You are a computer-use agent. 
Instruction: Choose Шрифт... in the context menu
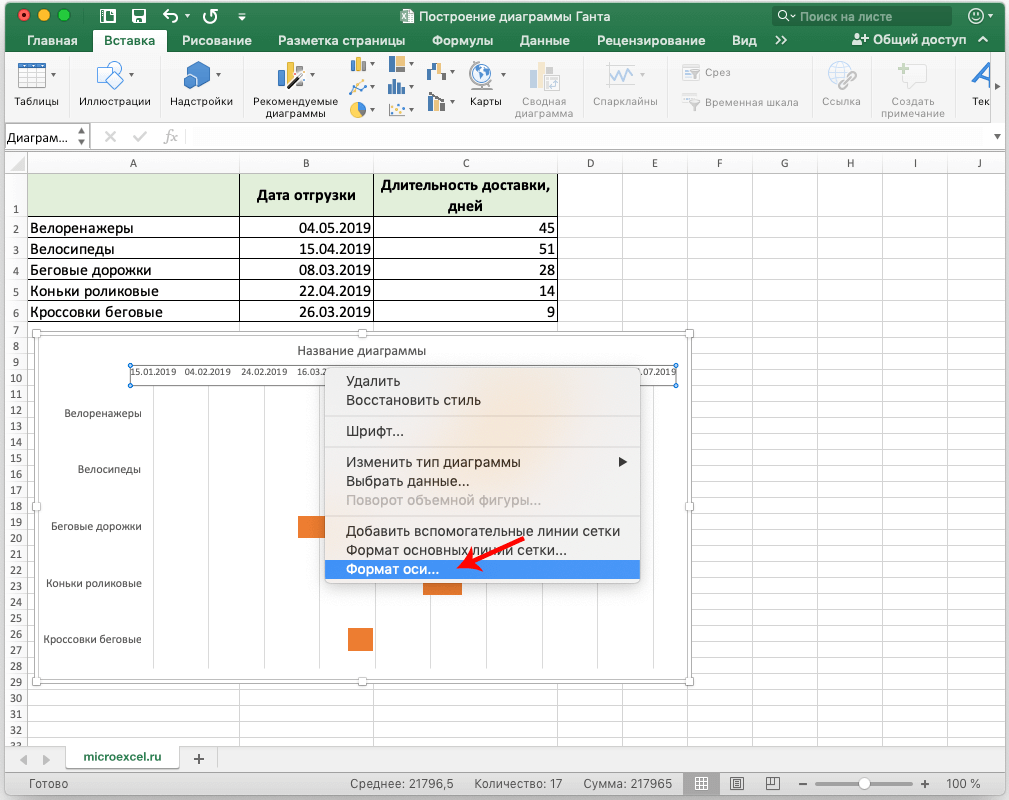point(483,431)
